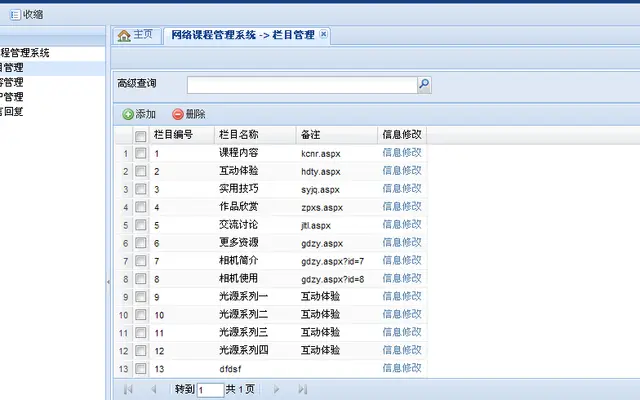Focus the 高级查询 search field

(302, 85)
